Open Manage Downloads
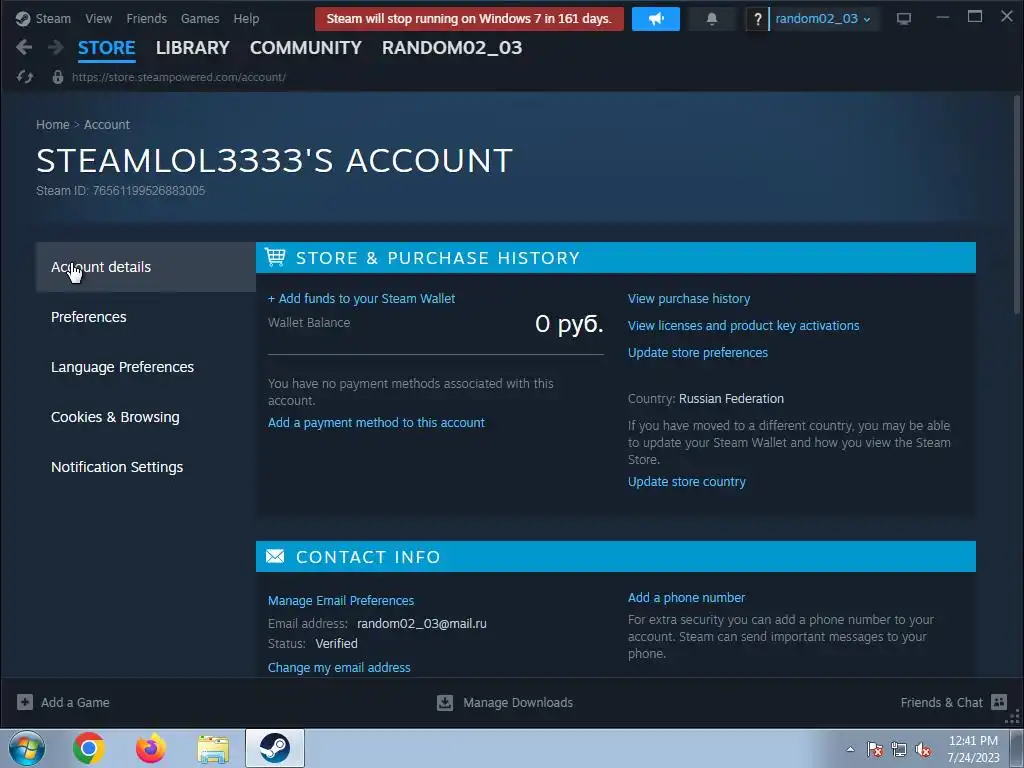 (x=505, y=702)
